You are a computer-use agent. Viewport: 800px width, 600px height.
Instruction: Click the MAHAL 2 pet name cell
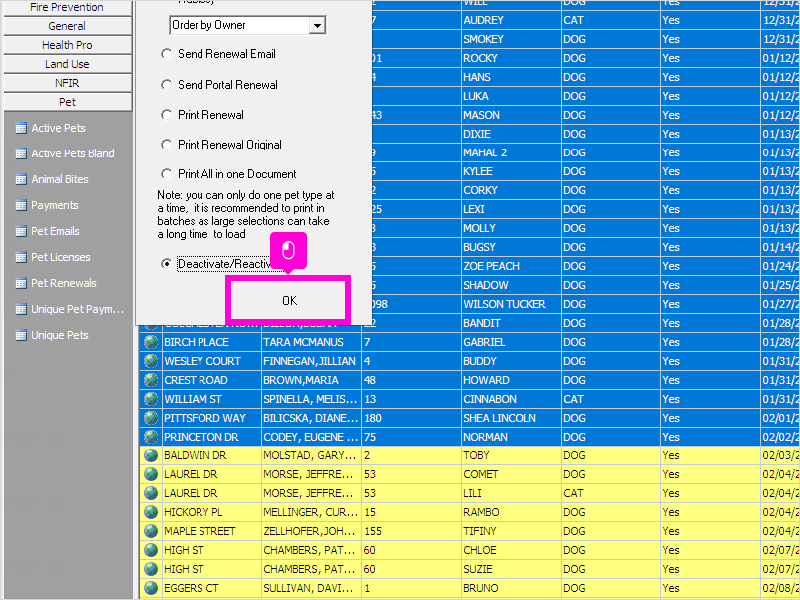(511, 152)
